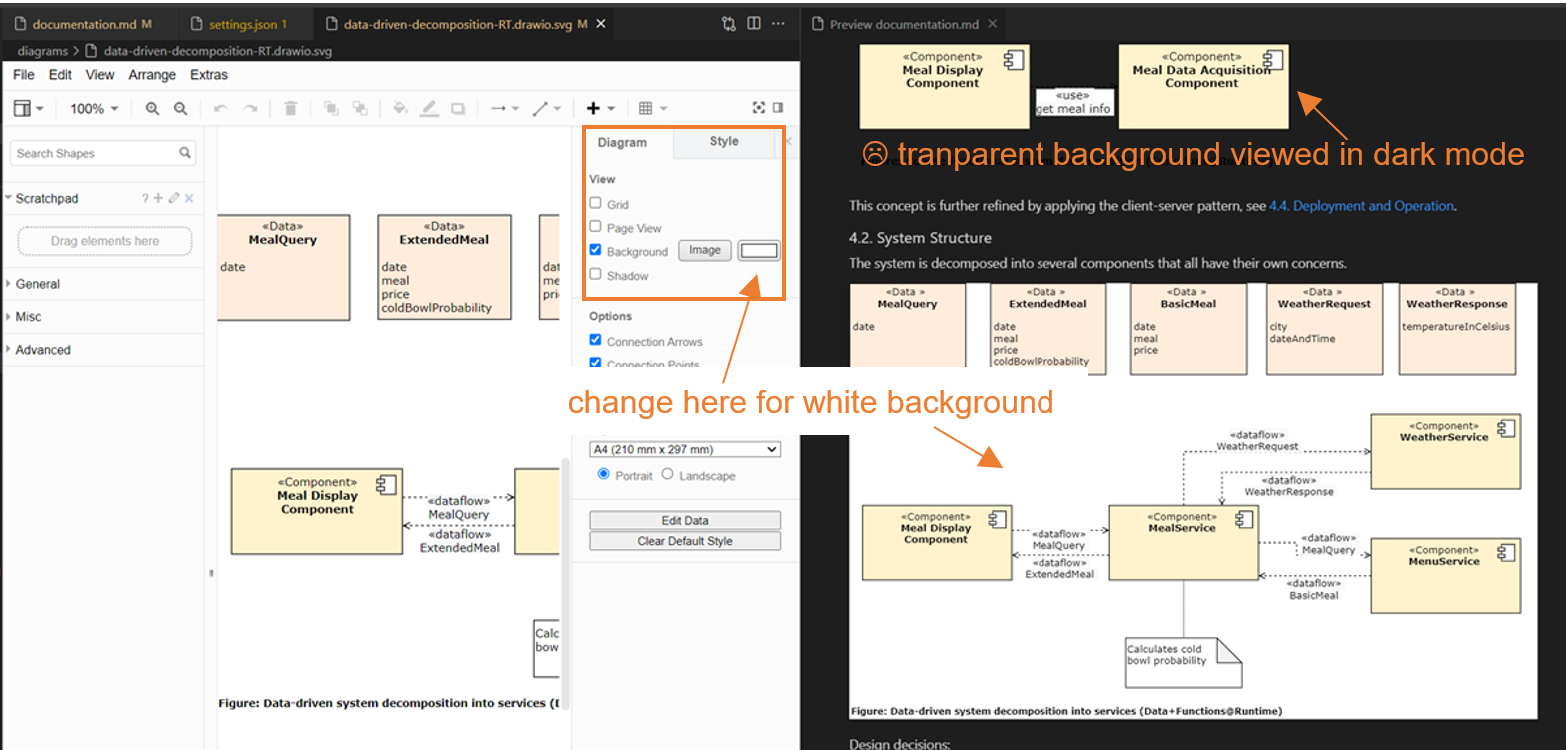Click the Delete trash icon in toolbar
This screenshot has width=1566, height=750.
click(290, 108)
